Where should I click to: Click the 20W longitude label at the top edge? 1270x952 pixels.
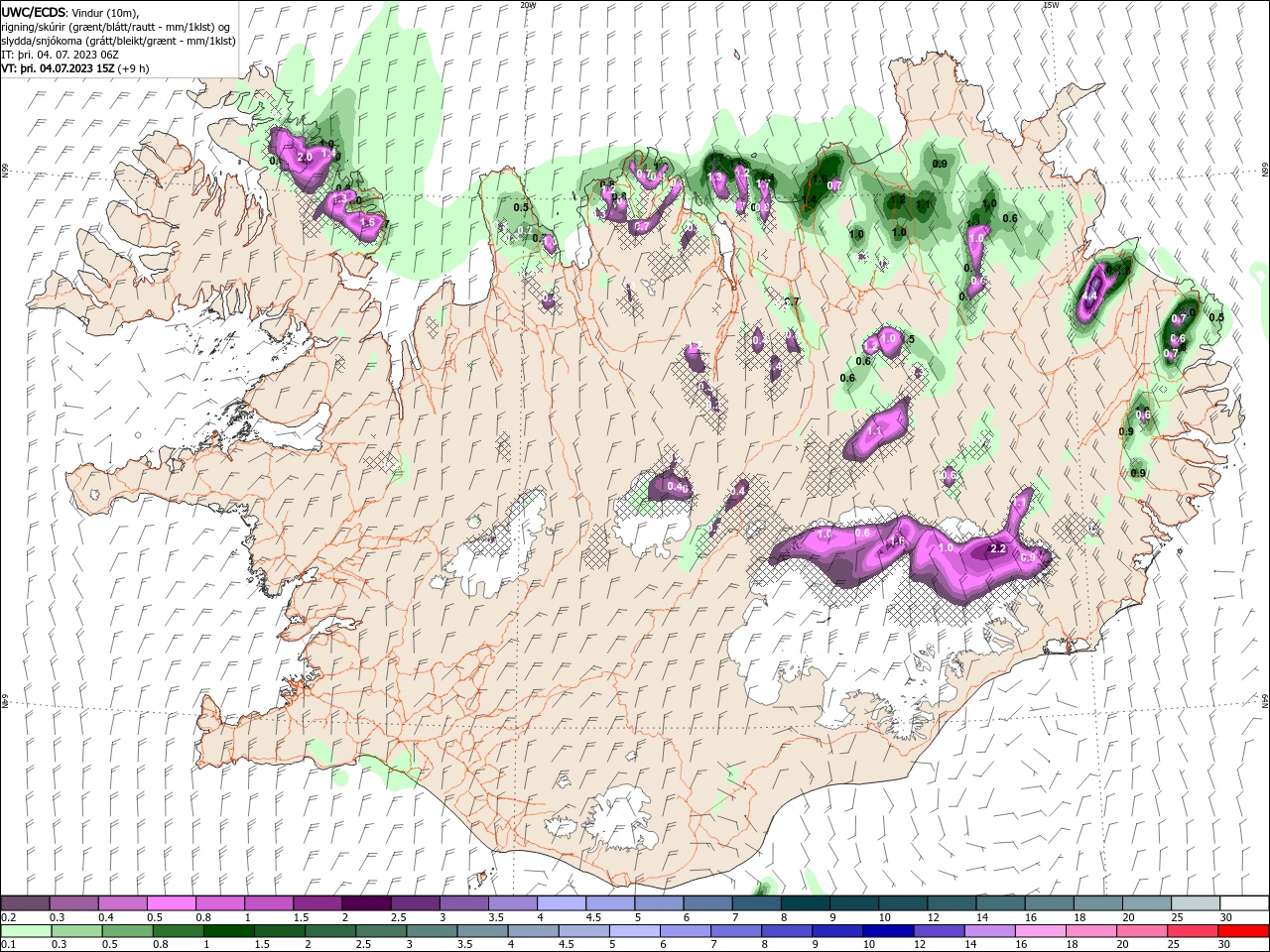pos(529,5)
